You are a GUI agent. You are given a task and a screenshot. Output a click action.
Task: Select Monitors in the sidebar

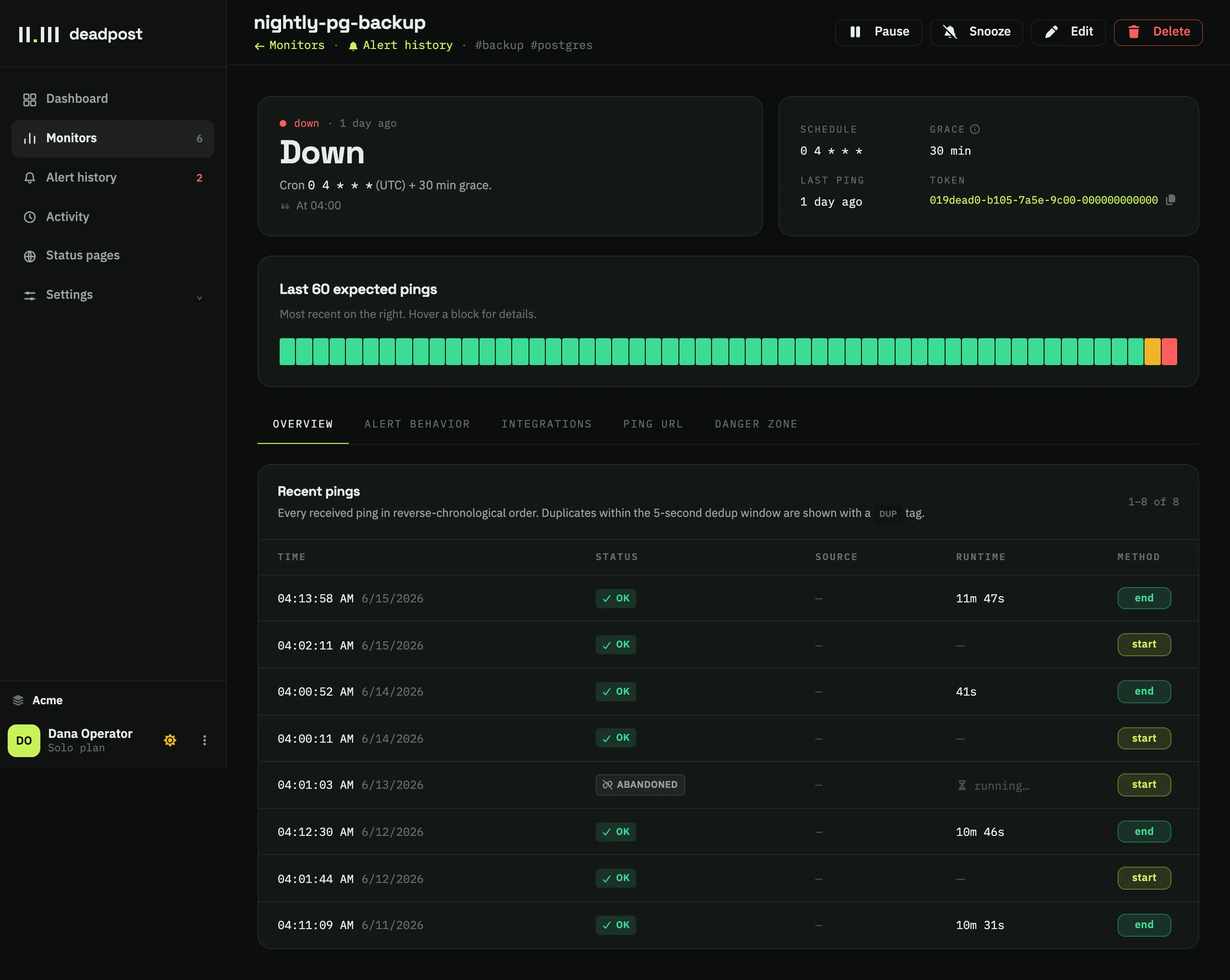tap(112, 139)
